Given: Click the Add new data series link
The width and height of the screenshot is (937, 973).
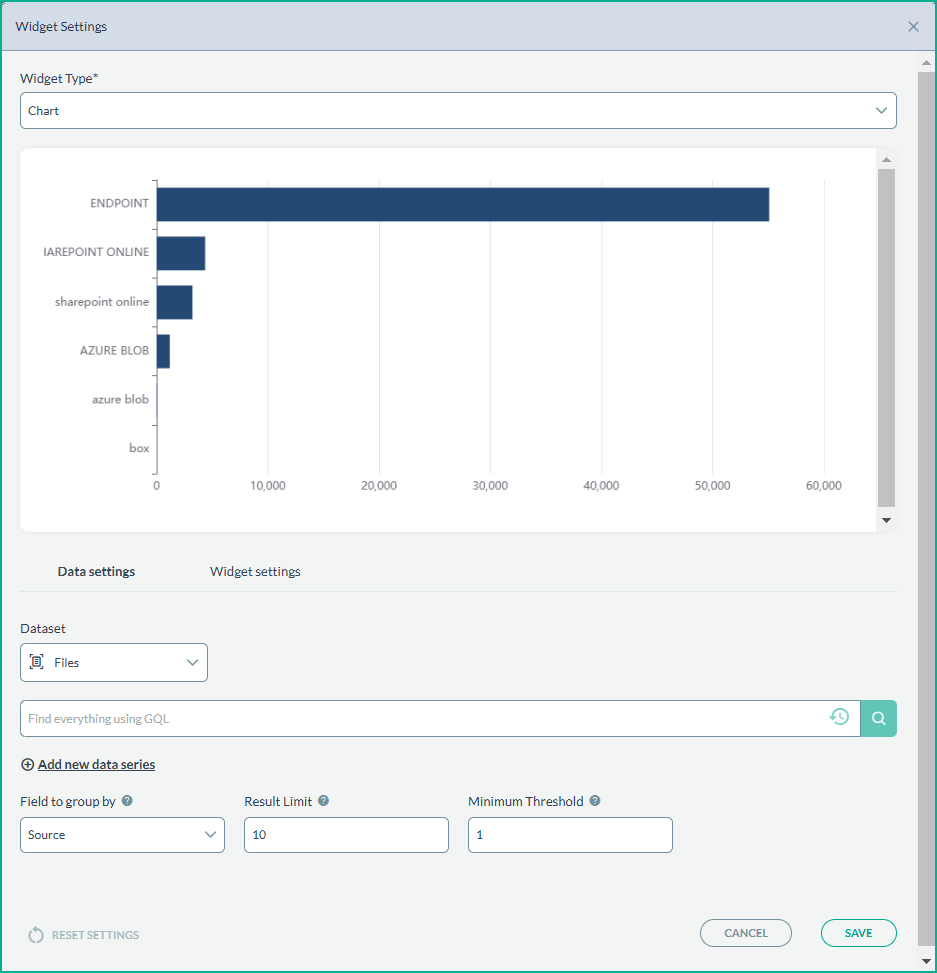Looking at the screenshot, I should 96,765.
